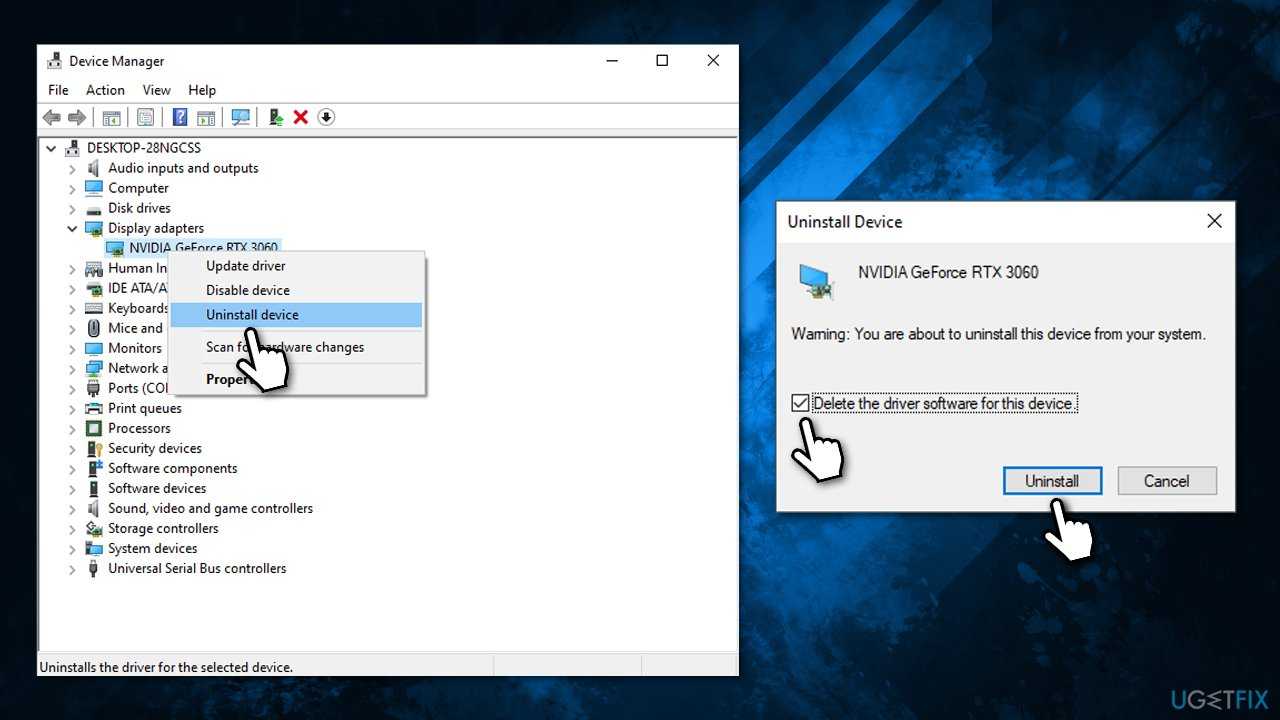1280x720 pixels.
Task: Select the Sound, video and game controllers item
Action: [x=210, y=508]
